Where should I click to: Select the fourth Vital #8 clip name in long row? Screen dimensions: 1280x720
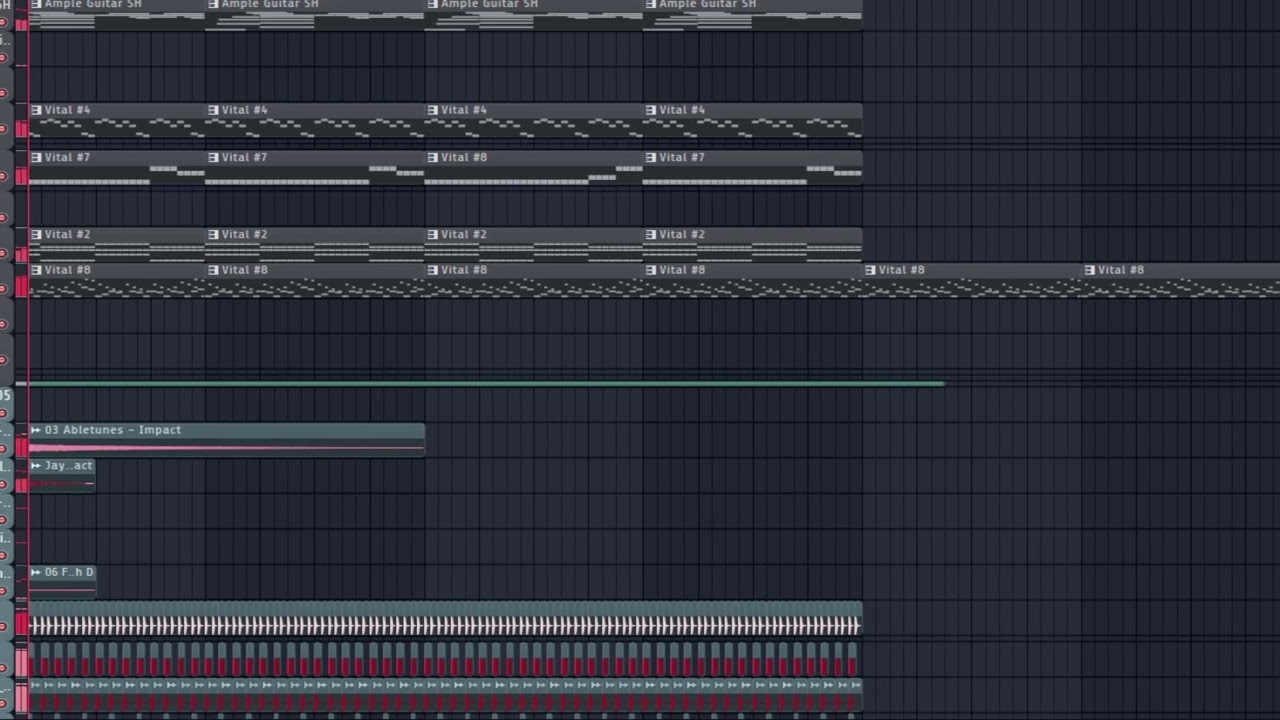[x=682, y=270]
